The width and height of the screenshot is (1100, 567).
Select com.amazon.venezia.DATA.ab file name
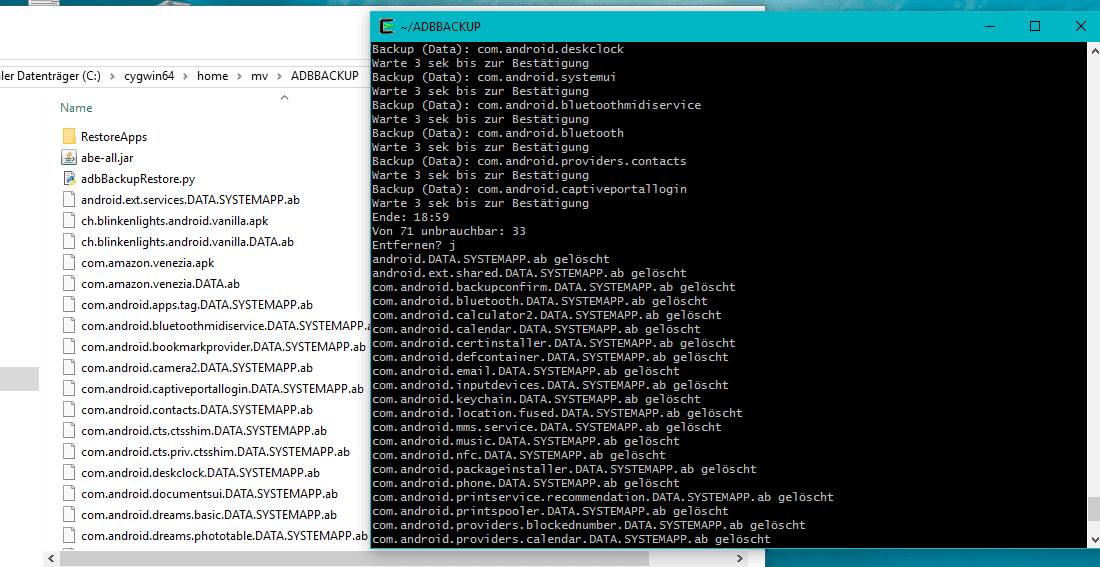tap(160, 284)
